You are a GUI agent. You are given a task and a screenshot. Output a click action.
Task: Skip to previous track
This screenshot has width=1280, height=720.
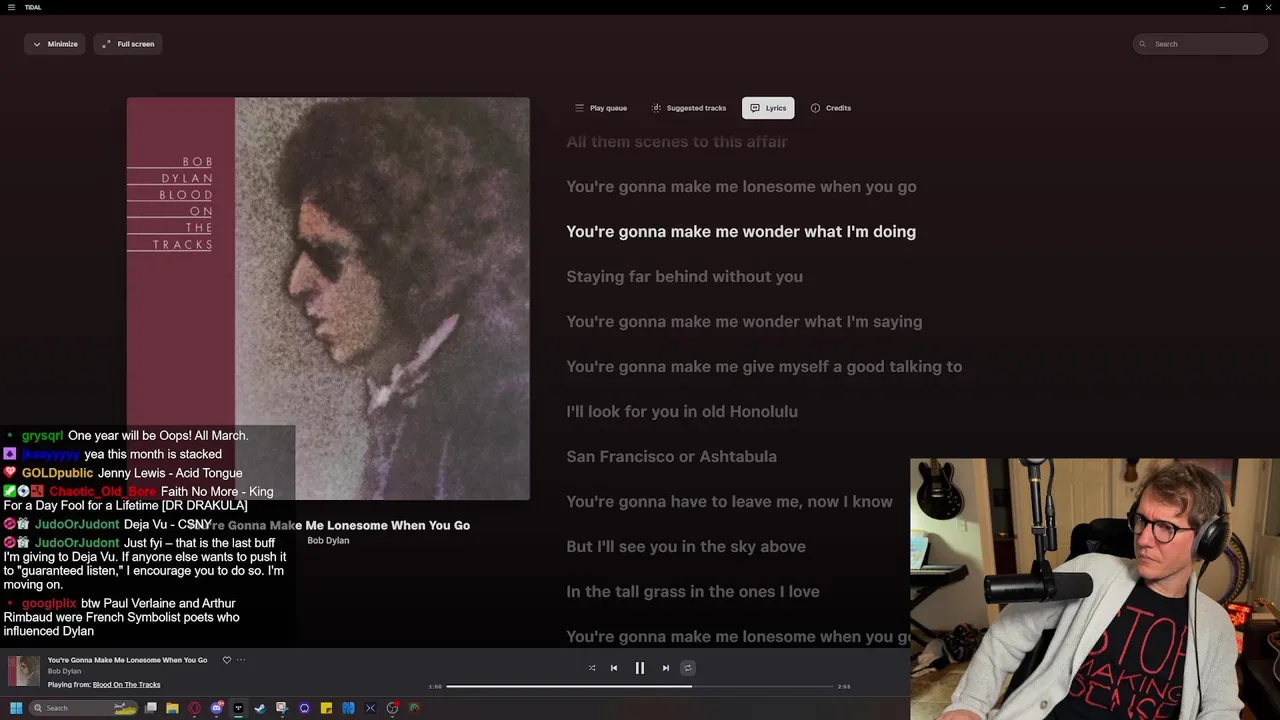pyautogui.click(x=614, y=668)
